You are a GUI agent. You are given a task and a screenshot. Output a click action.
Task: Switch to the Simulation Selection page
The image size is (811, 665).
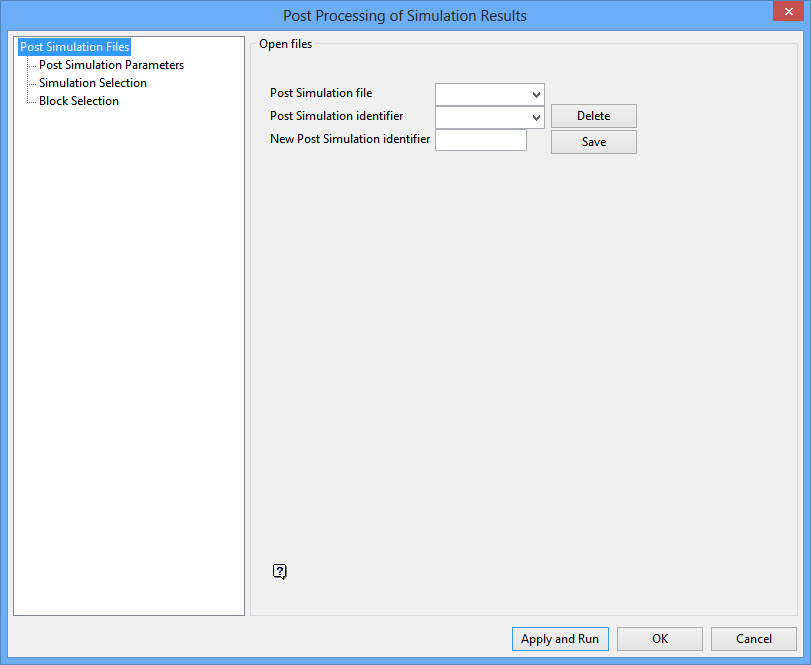[x=92, y=82]
